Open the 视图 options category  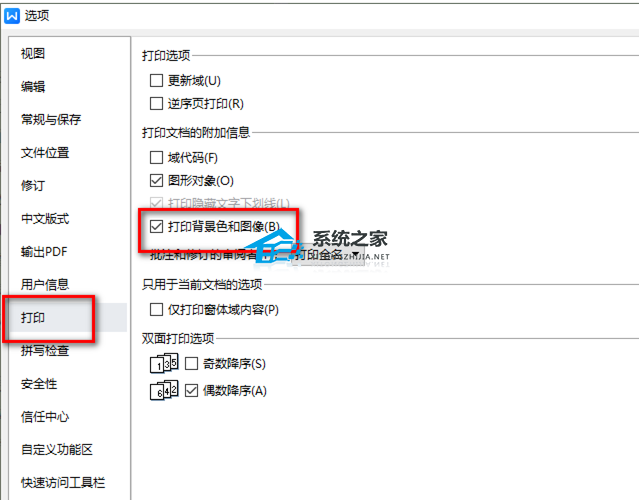(33, 53)
